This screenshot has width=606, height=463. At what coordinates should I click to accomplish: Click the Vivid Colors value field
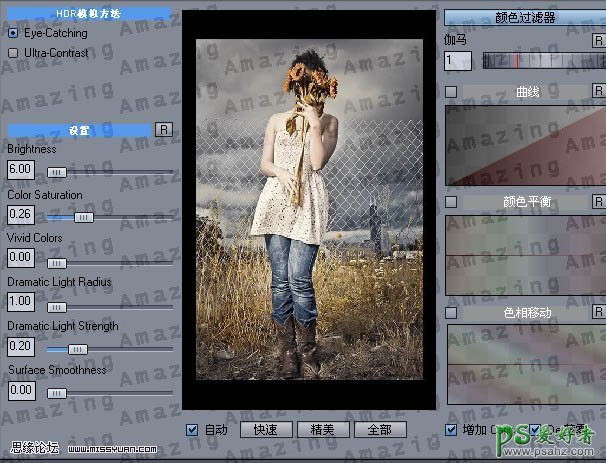pyautogui.click(x=20, y=257)
